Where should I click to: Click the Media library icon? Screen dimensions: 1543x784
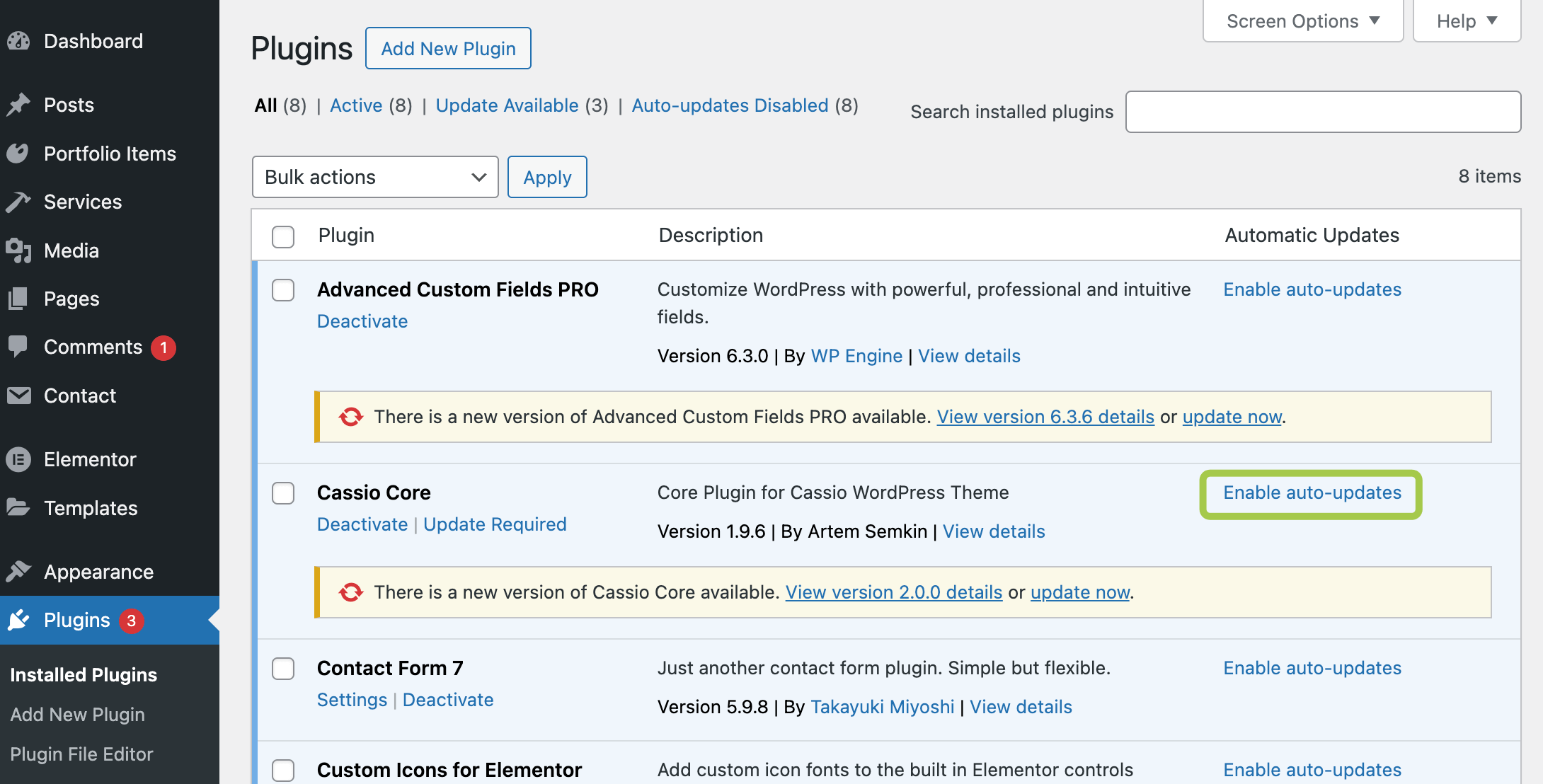point(18,250)
